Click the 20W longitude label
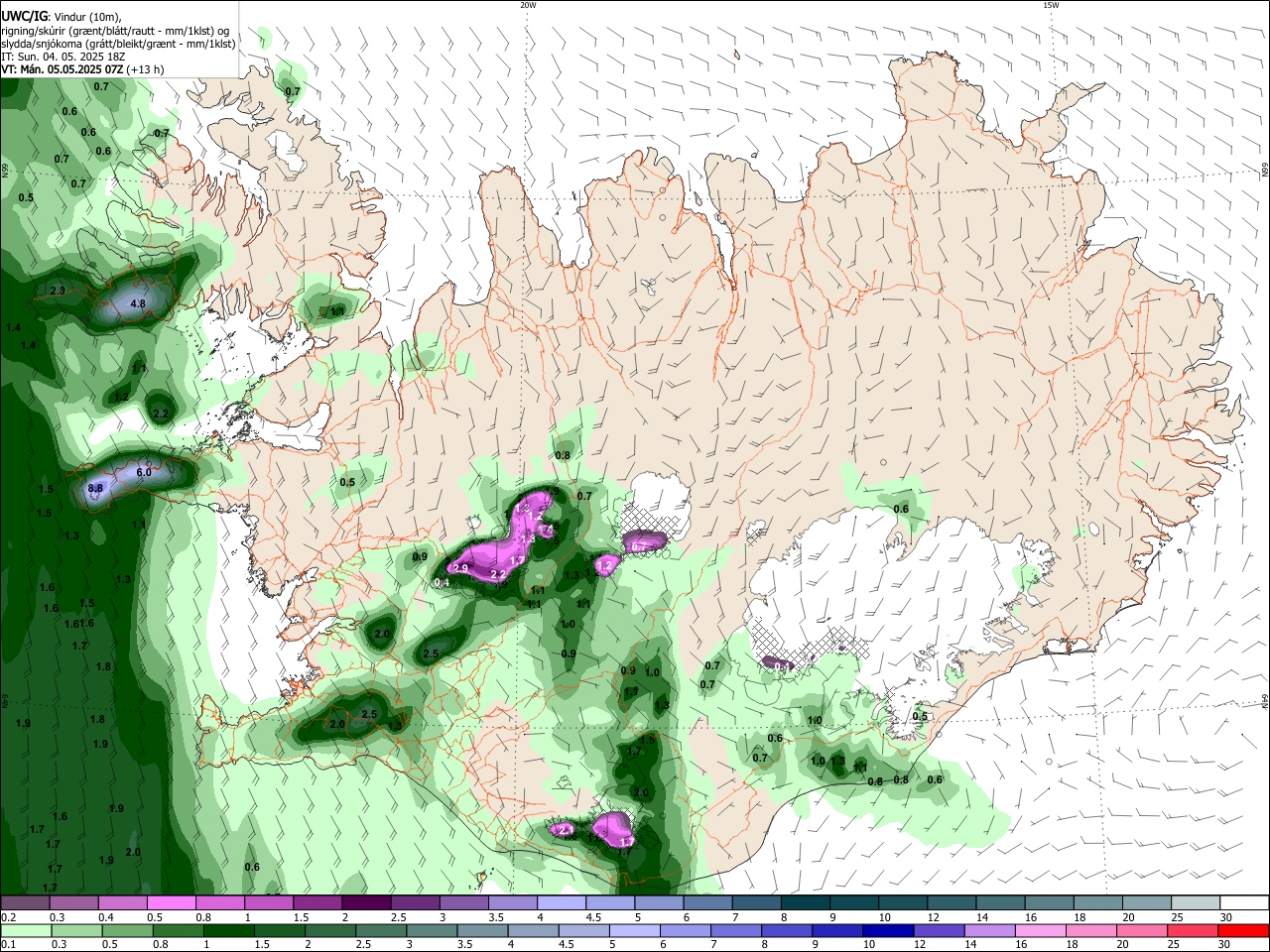 click(x=528, y=5)
